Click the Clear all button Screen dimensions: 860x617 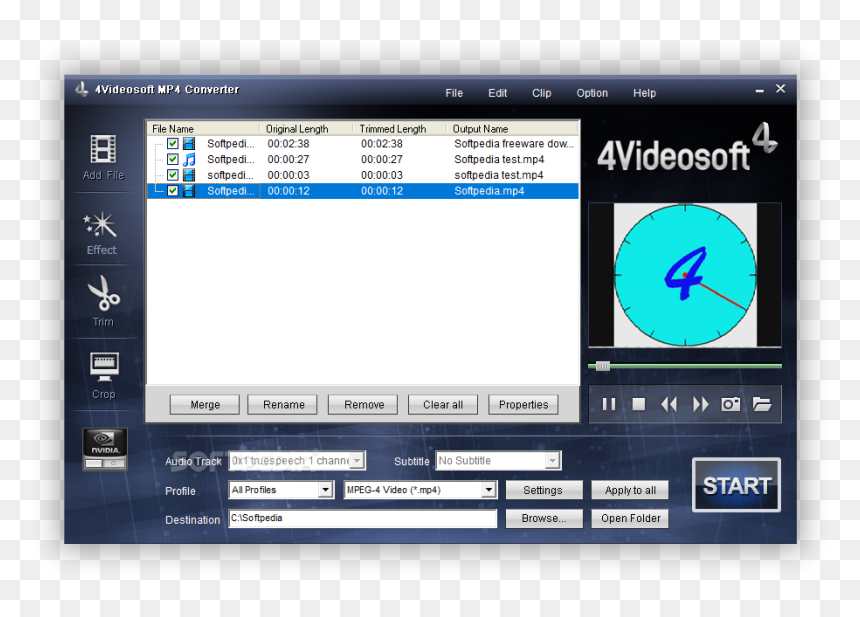coord(443,405)
